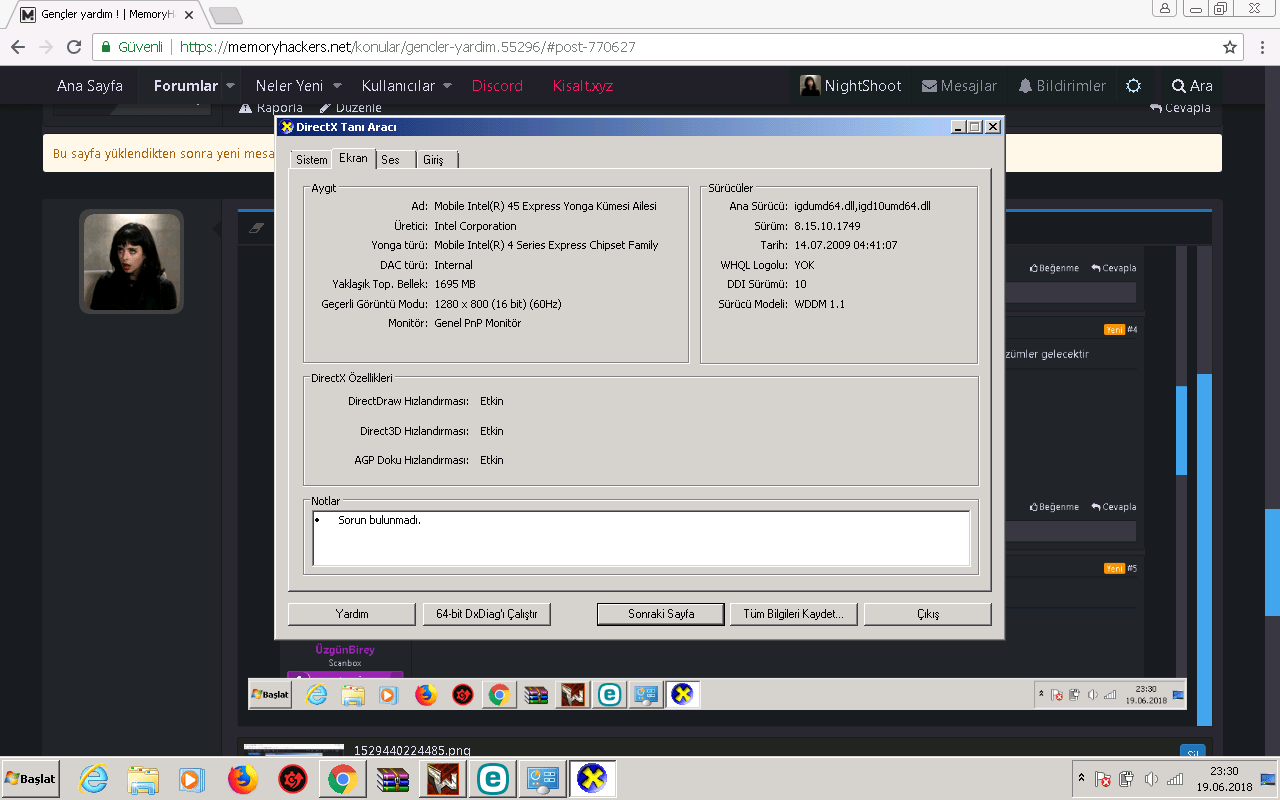Image resolution: width=1280 pixels, height=800 pixels.
Task: Click the ÜzgünBirey username in the image
Action: point(345,650)
